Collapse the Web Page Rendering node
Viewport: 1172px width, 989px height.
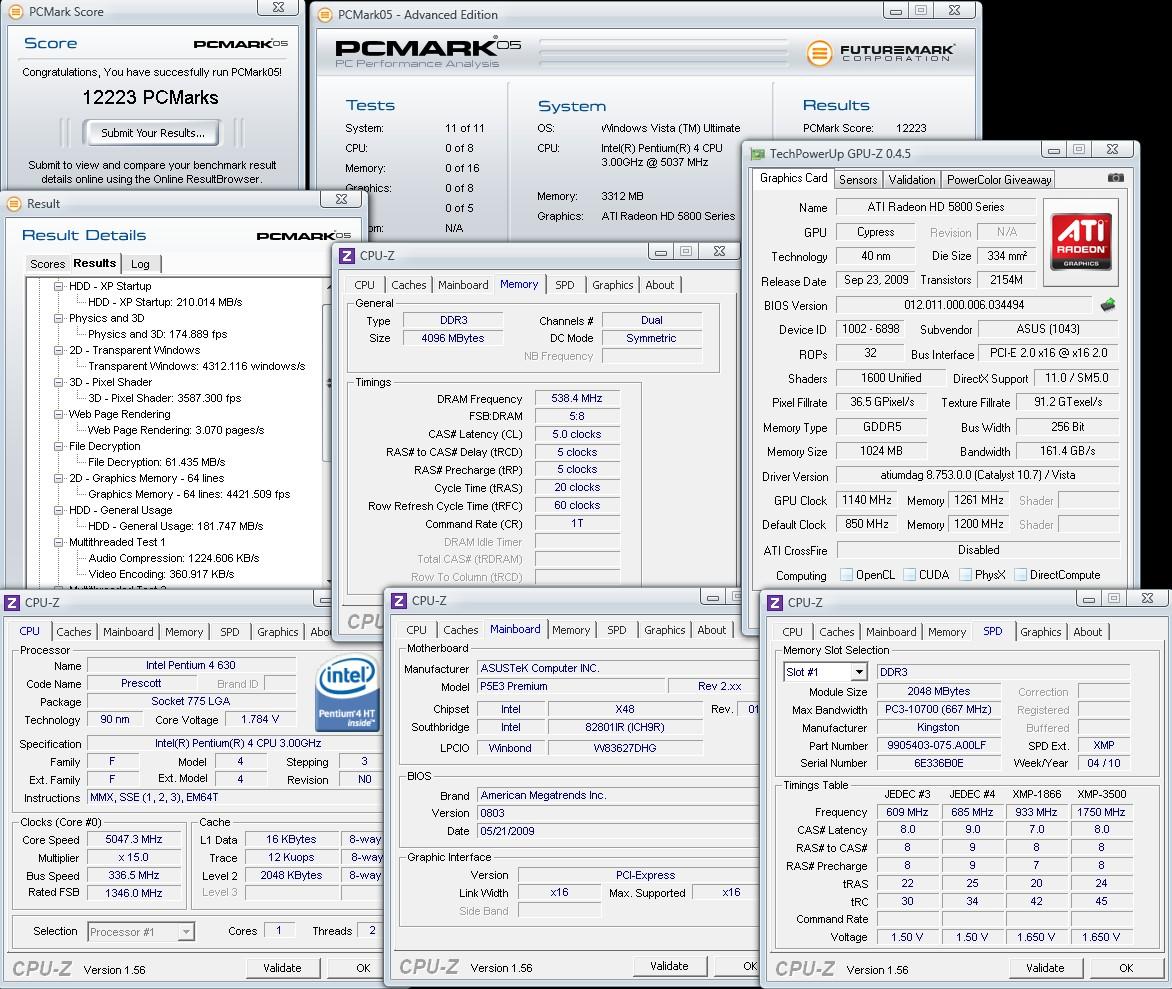point(58,414)
